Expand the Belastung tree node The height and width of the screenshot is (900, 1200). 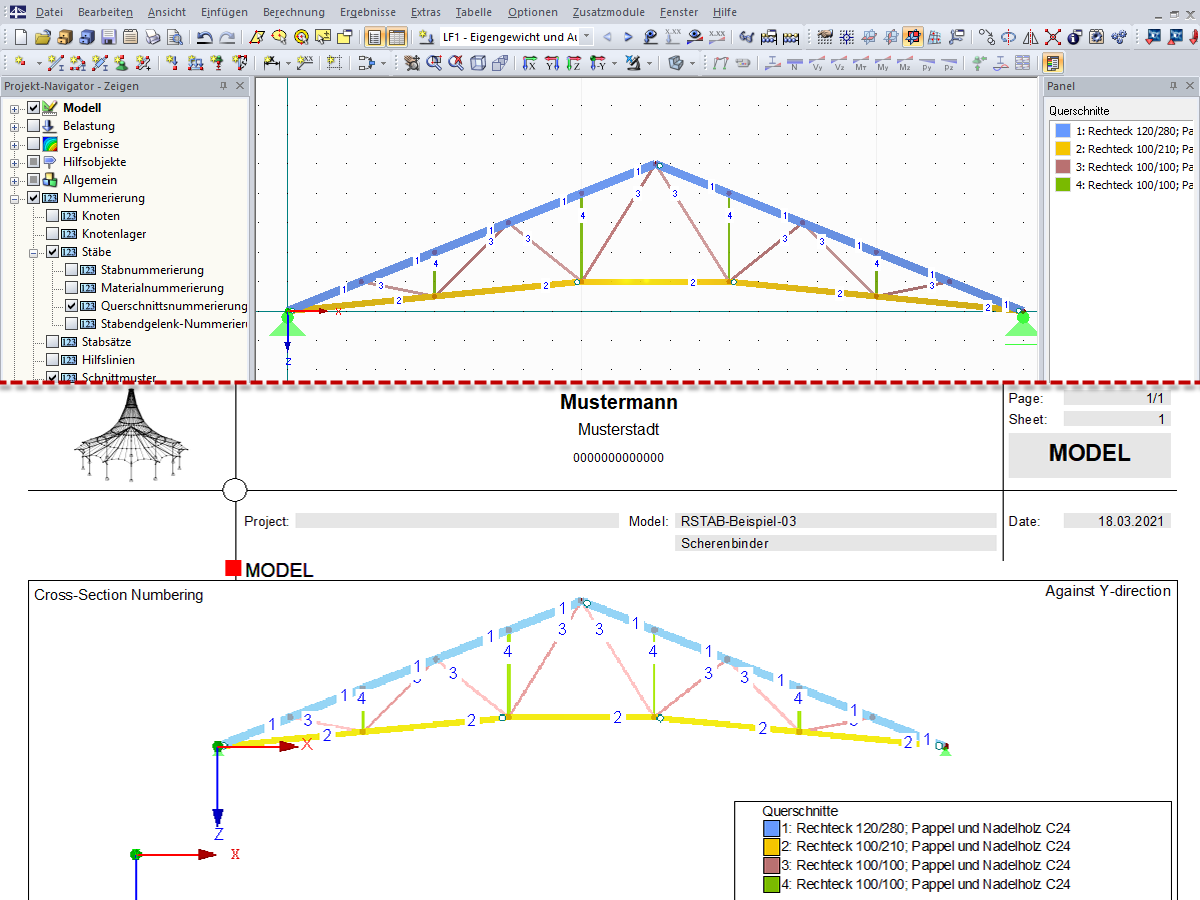coord(14,126)
